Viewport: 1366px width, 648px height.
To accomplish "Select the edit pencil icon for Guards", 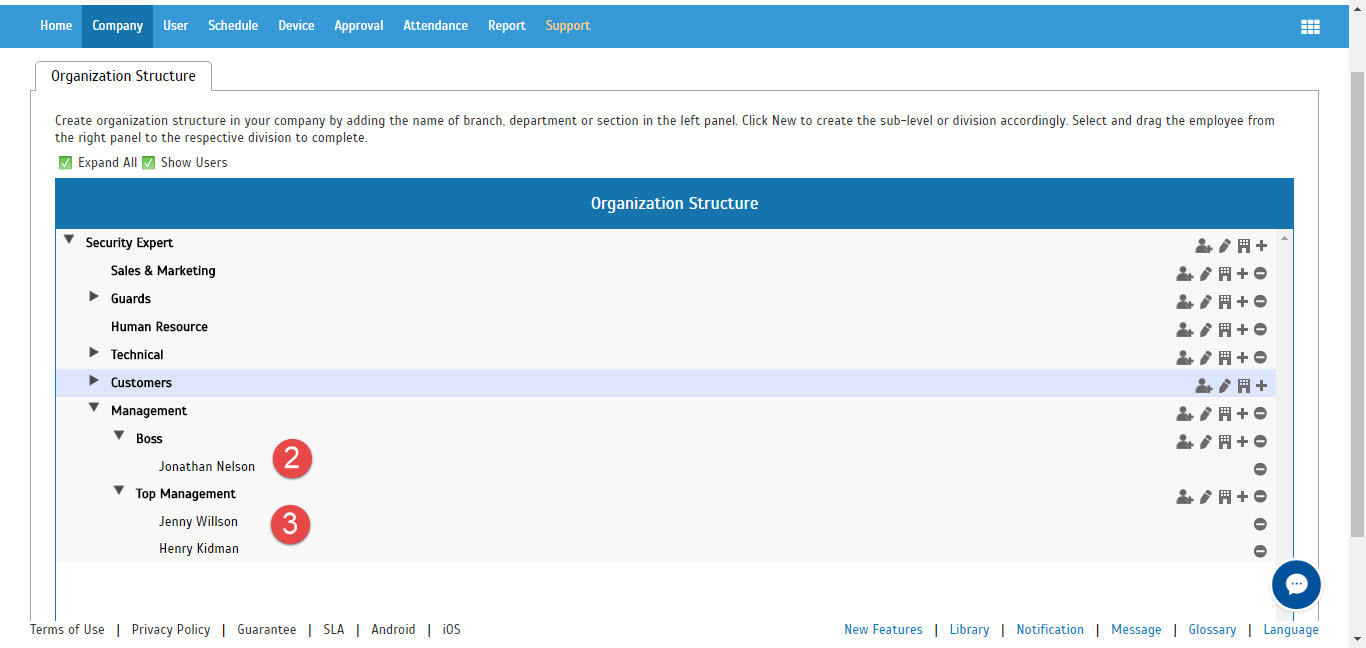I will 1205,301.
